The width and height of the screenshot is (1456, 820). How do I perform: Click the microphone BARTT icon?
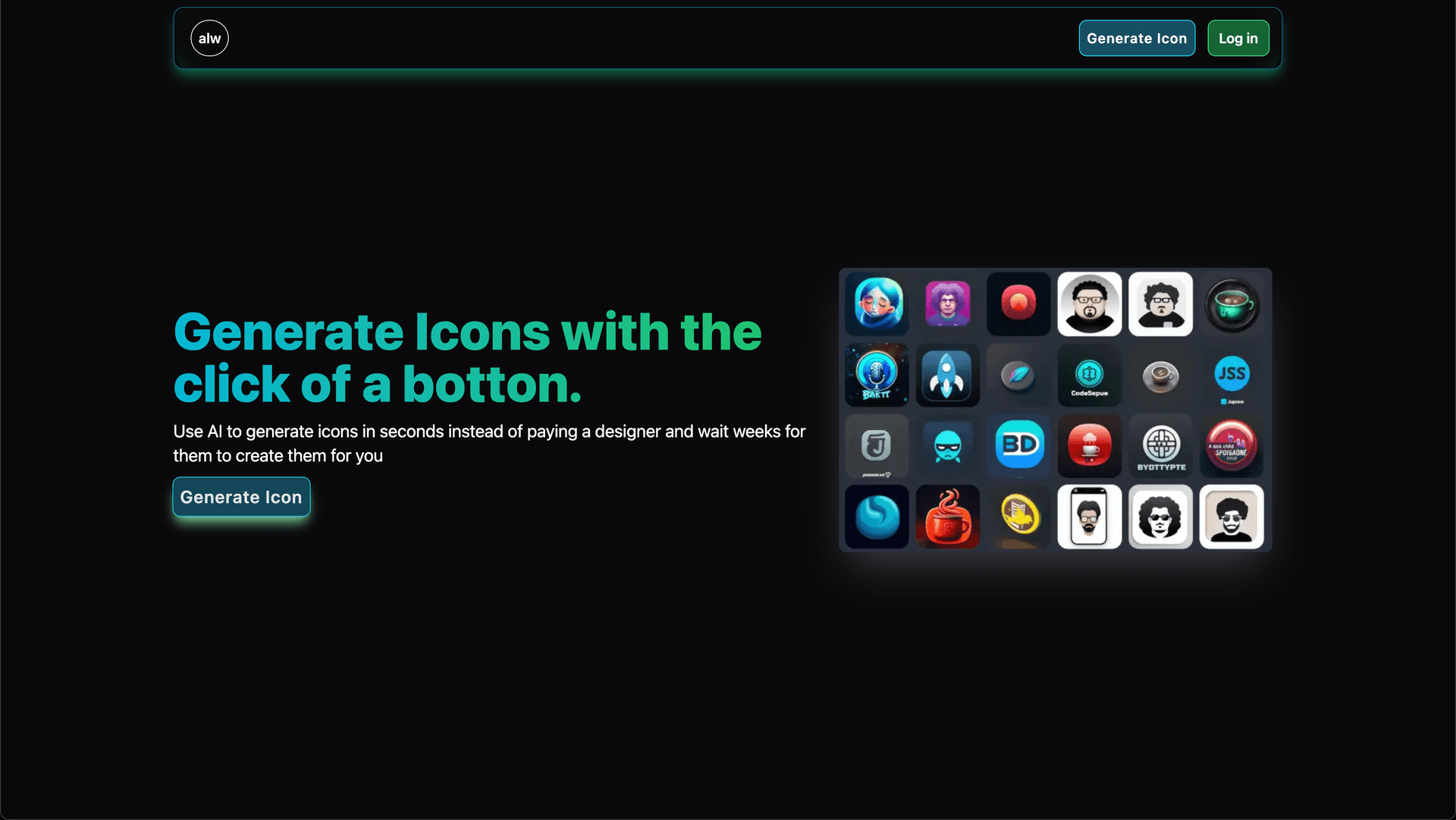click(x=877, y=375)
